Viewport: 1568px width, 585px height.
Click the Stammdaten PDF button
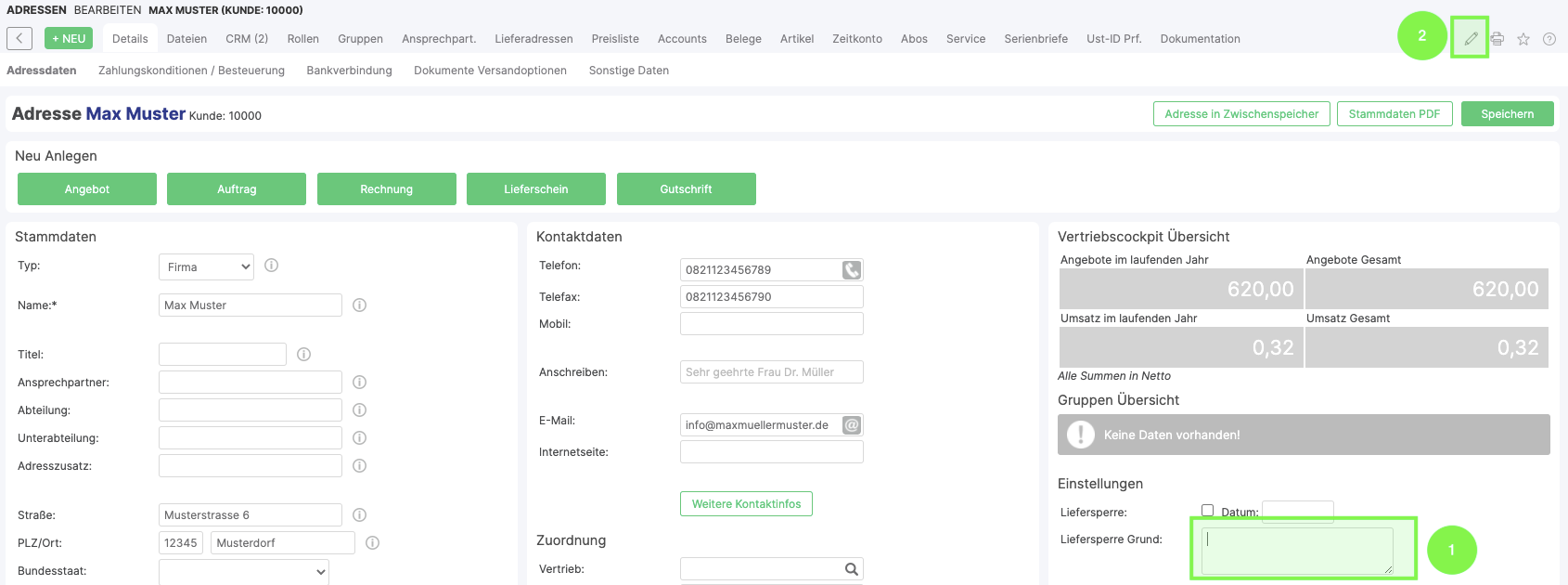pyautogui.click(x=1394, y=114)
